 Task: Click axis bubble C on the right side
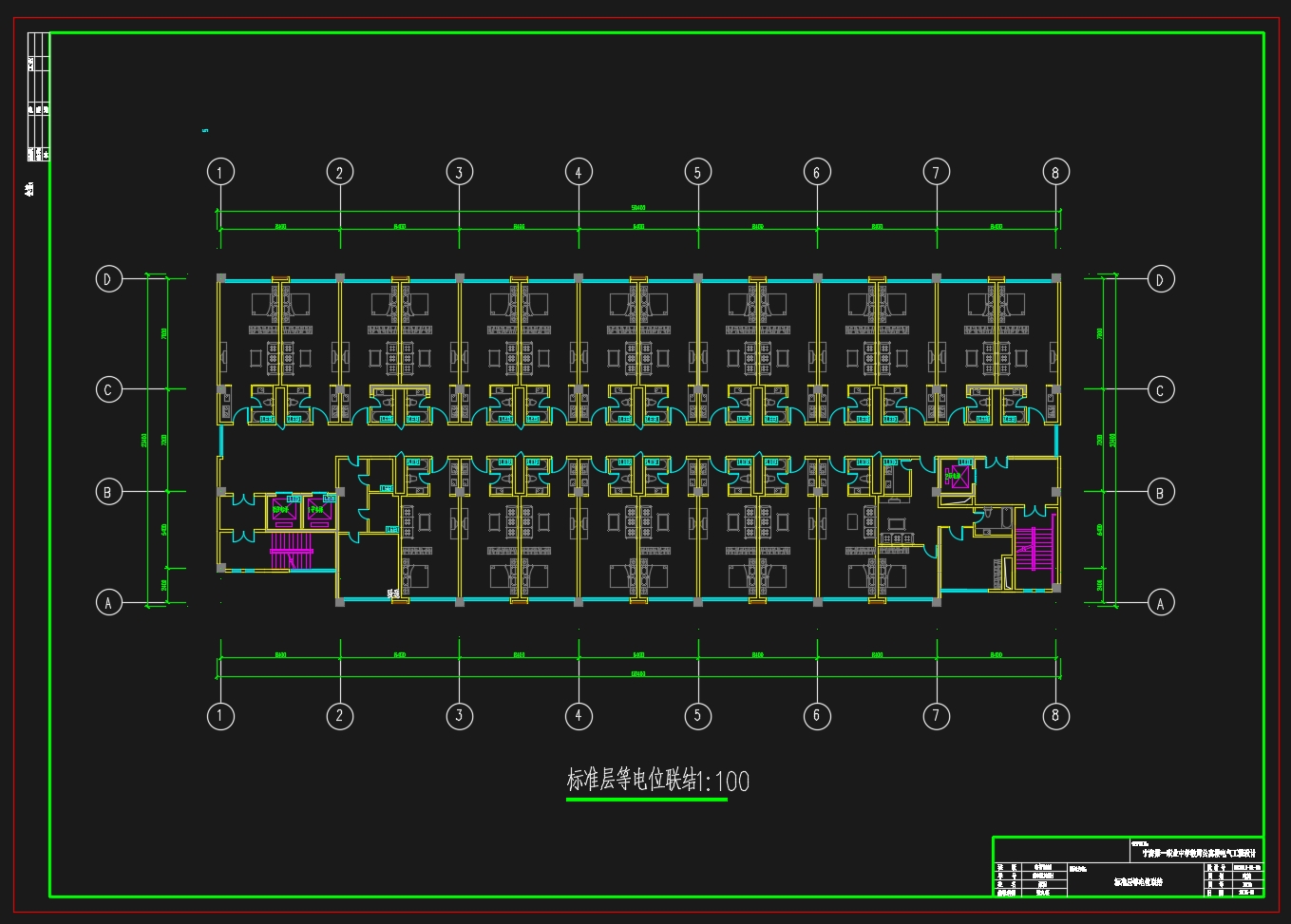(x=1161, y=389)
